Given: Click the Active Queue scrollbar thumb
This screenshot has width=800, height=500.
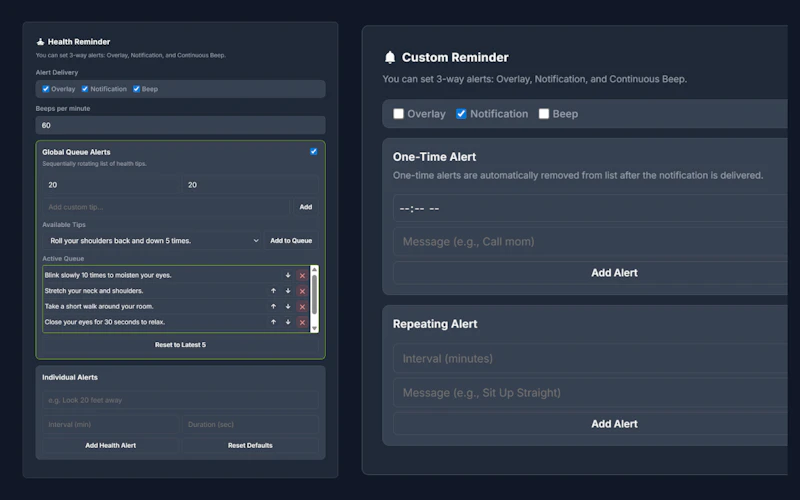Looking at the screenshot, I should coord(314,295).
